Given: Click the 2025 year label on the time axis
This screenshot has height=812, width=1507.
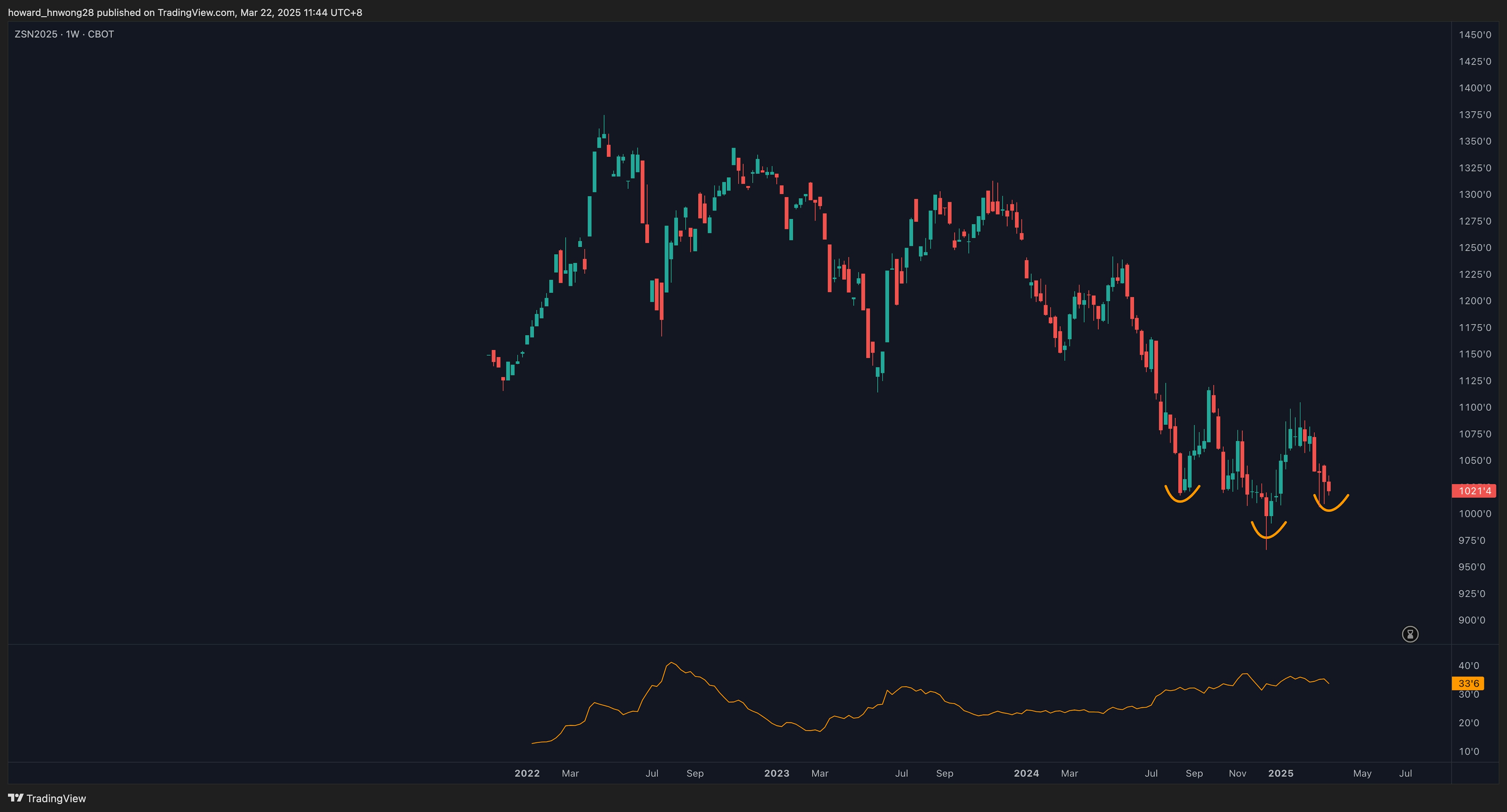Looking at the screenshot, I should tap(1281, 773).
